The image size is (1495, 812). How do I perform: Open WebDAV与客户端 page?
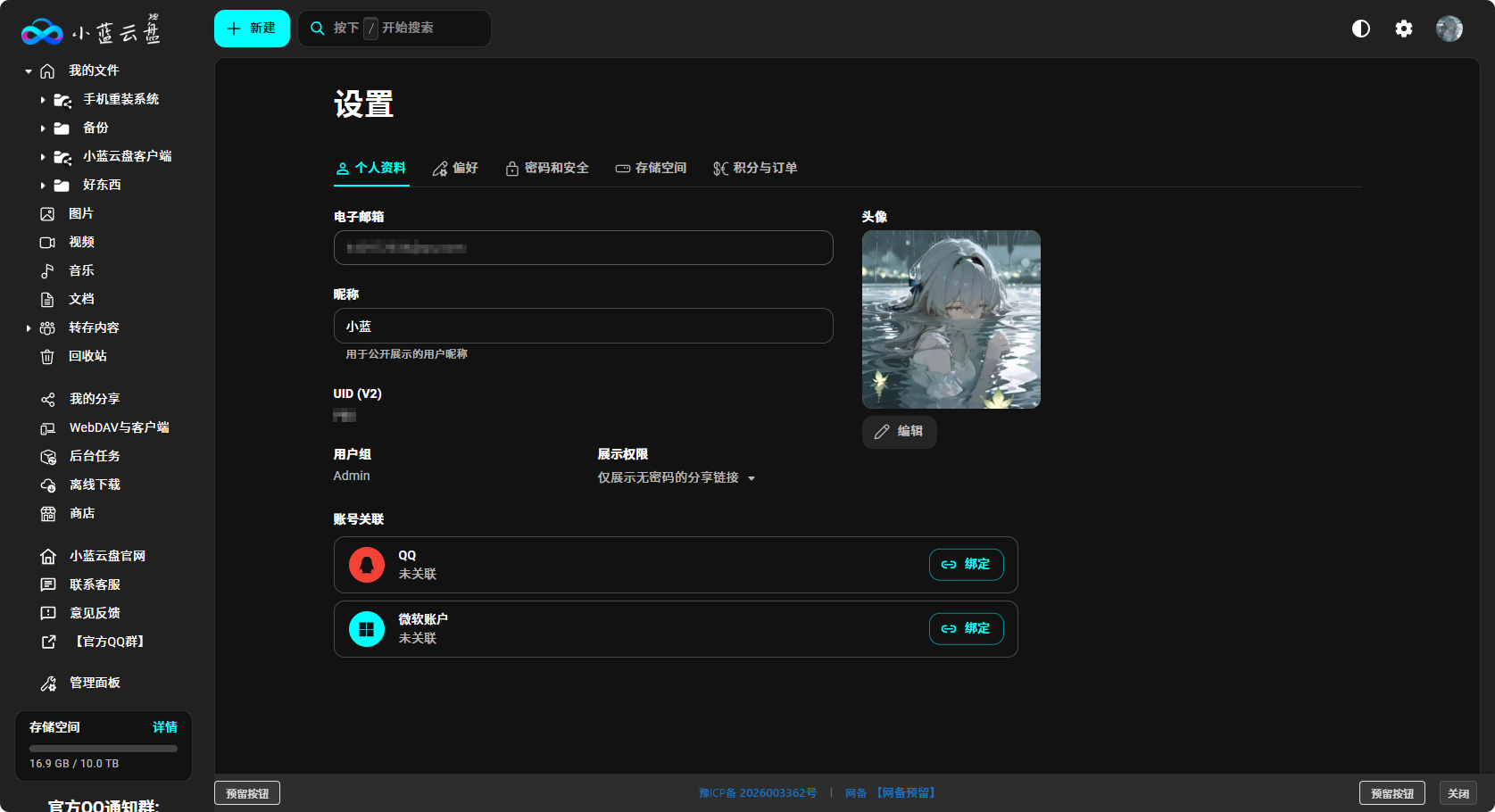coord(118,427)
